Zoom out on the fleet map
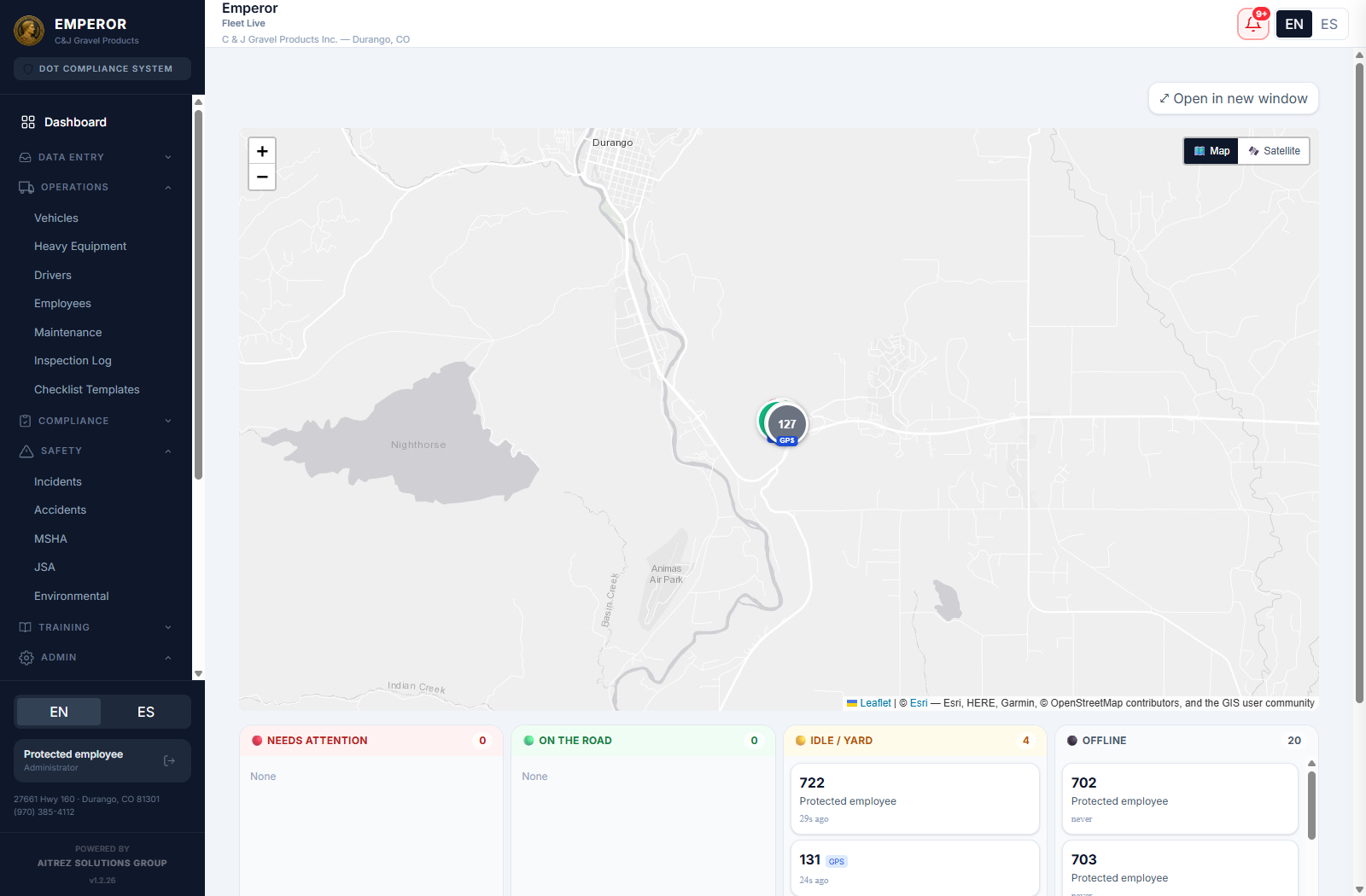1366x896 pixels. click(x=262, y=177)
